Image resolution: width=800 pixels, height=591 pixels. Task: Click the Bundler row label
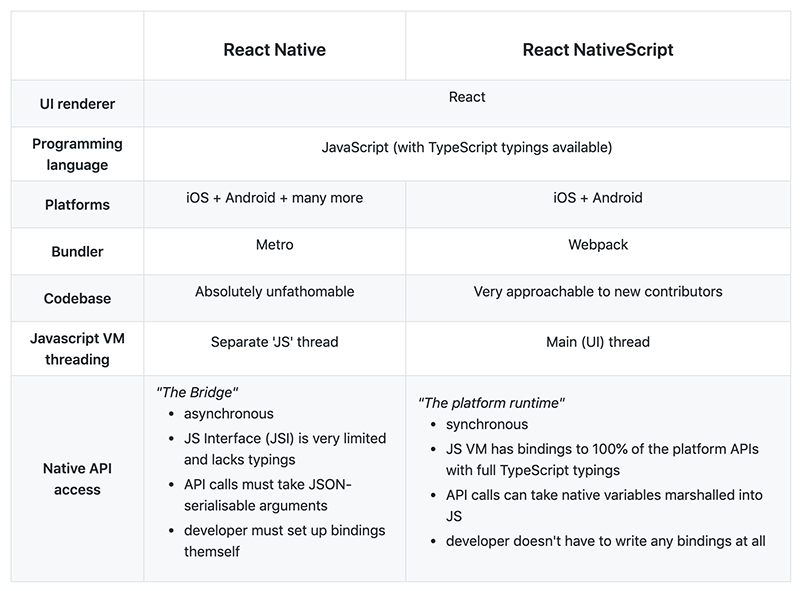[78, 251]
